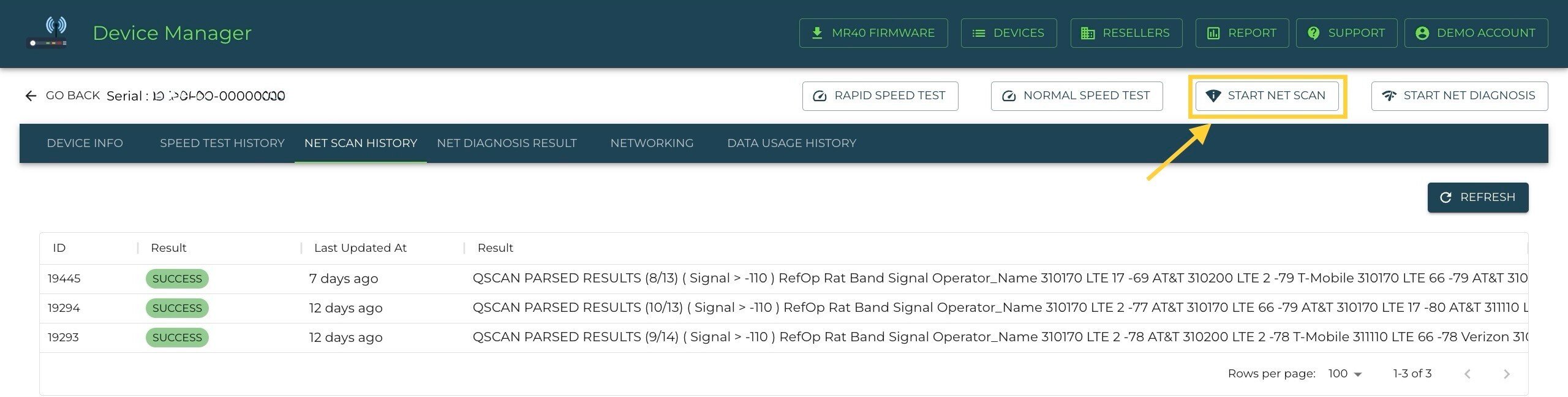Select scan result row 19445
1568x397 pixels.
(x=64, y=279)
